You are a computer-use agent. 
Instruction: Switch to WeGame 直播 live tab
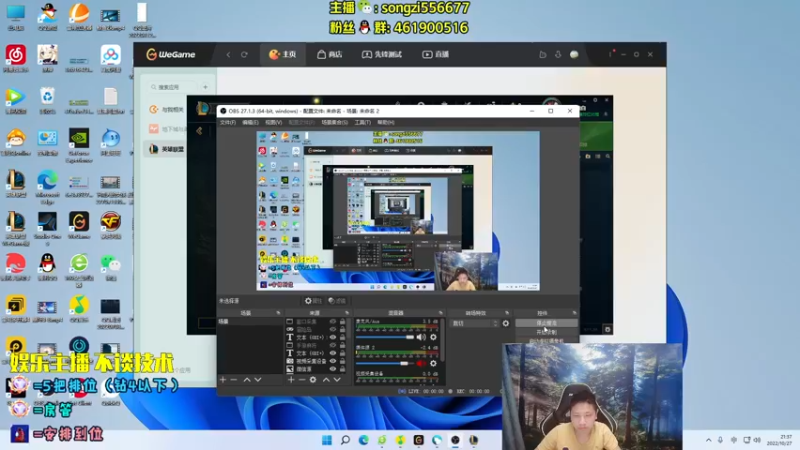tap(435, 55)
